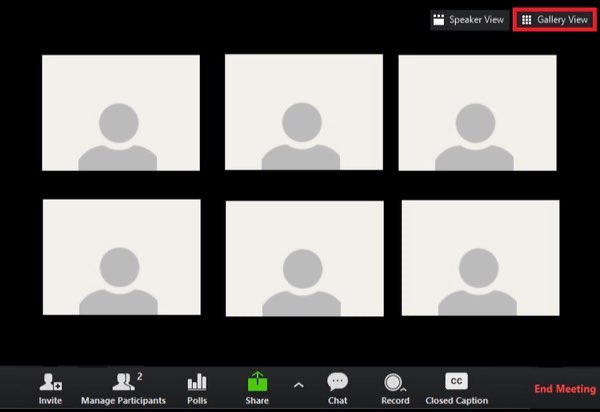Open the Polls bar chart icon
Viewport: 600px width, 412px height.
point(197,382)
